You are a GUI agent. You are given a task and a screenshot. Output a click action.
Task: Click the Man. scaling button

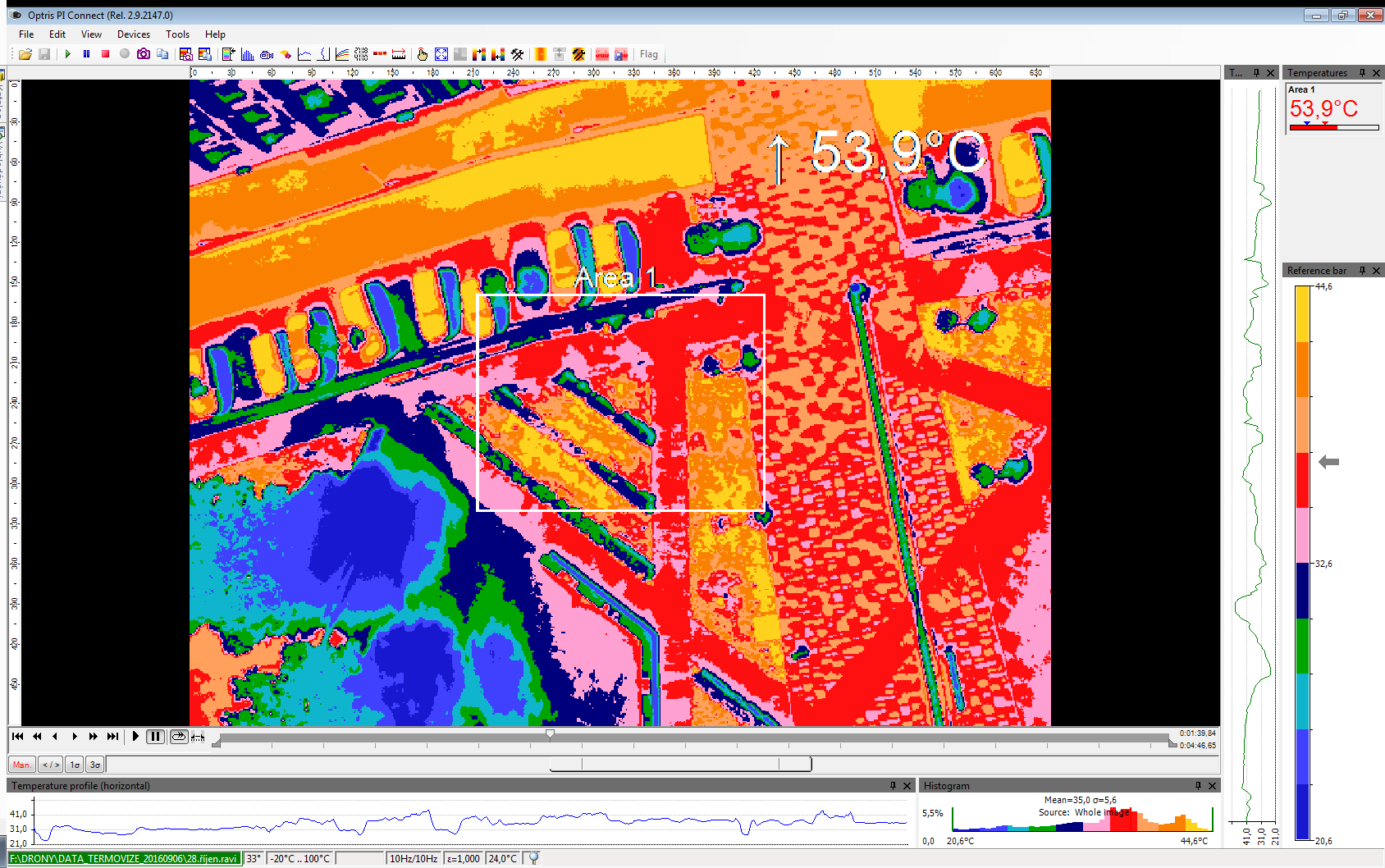coord(22,765)
